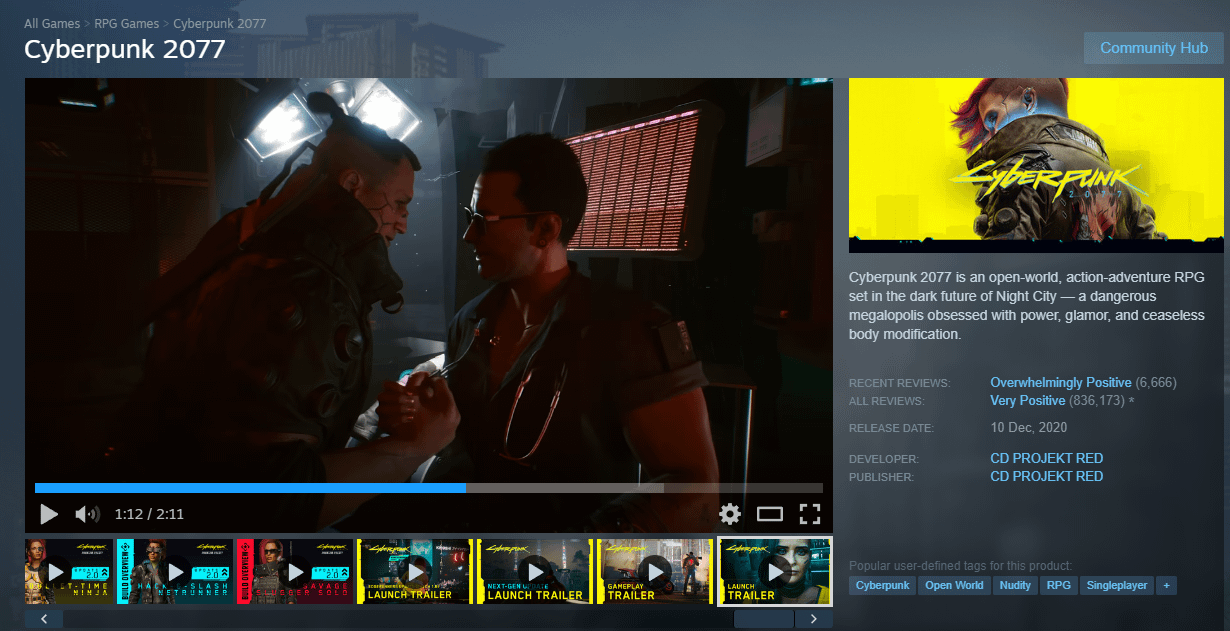Toggle theater mode on the player
This screenshot has height=631, width=1230.
coord(769,514)
